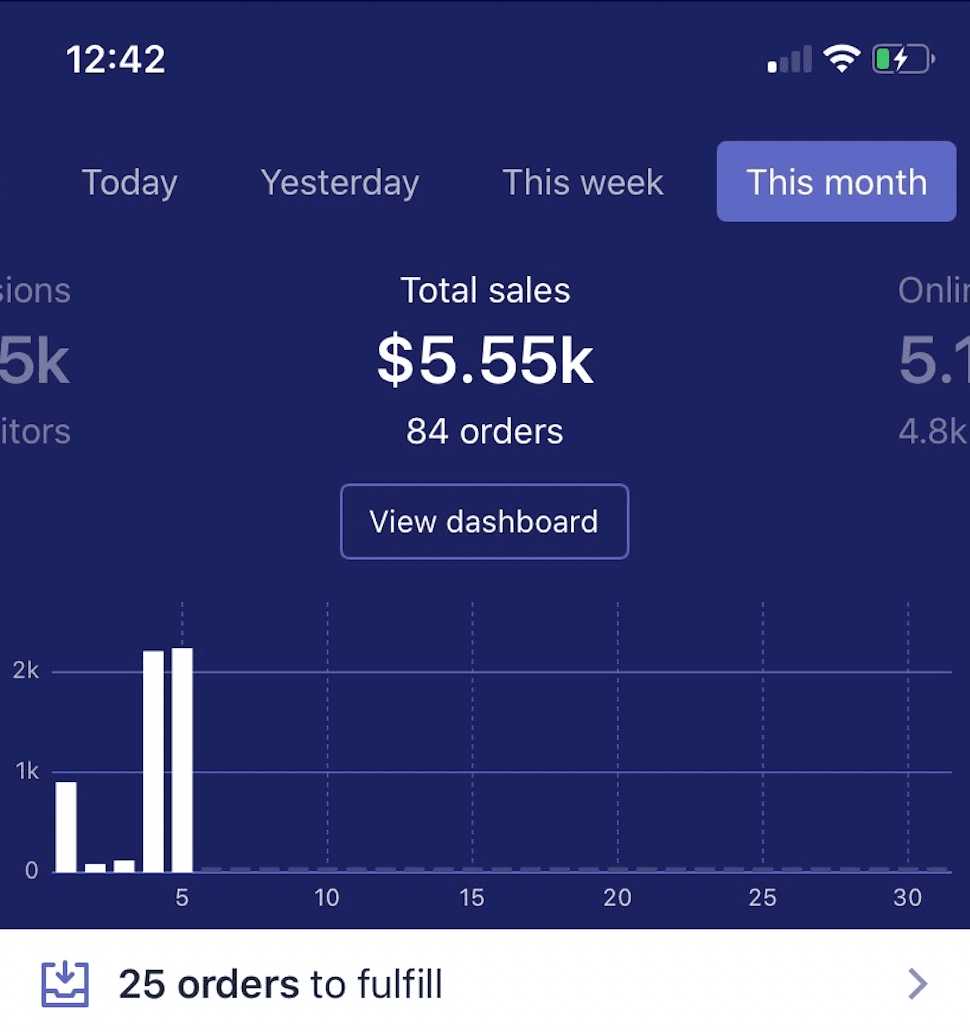This screenshot has width=970, height=1034.
Task: Select the day 4 sales bar
Action: (153, 760)
